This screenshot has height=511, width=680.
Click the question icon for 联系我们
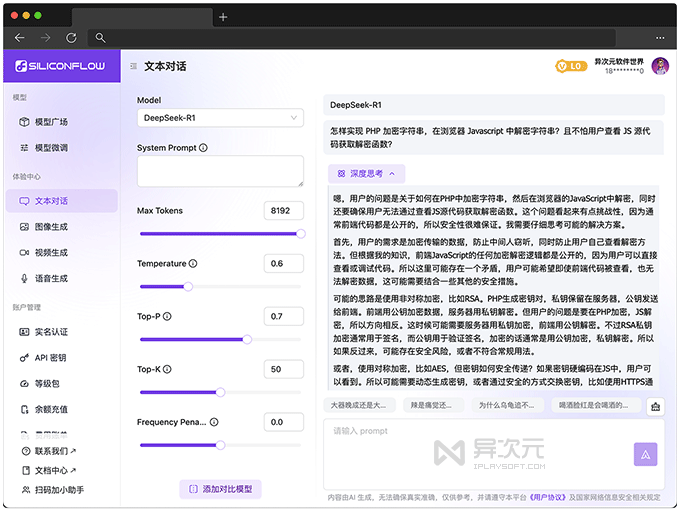[x=26, y=451]
